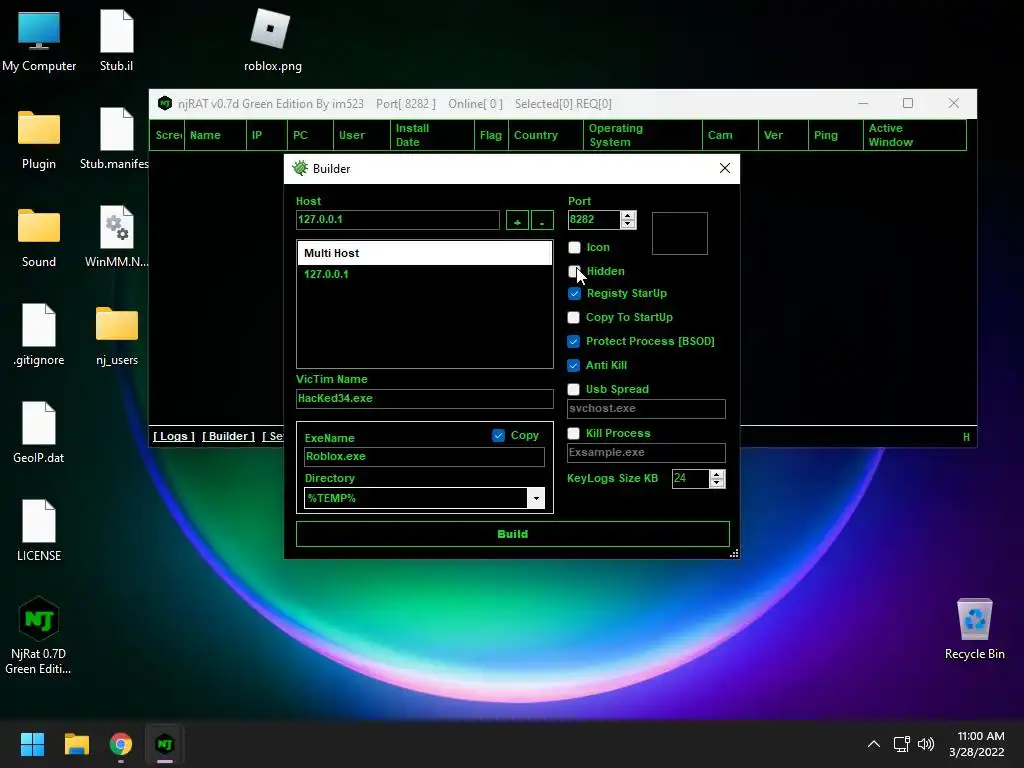This screenshot has width=1024, height=768.
Task: Select the GeoIP.dat file icon
Action: click(x=39, y=432)
